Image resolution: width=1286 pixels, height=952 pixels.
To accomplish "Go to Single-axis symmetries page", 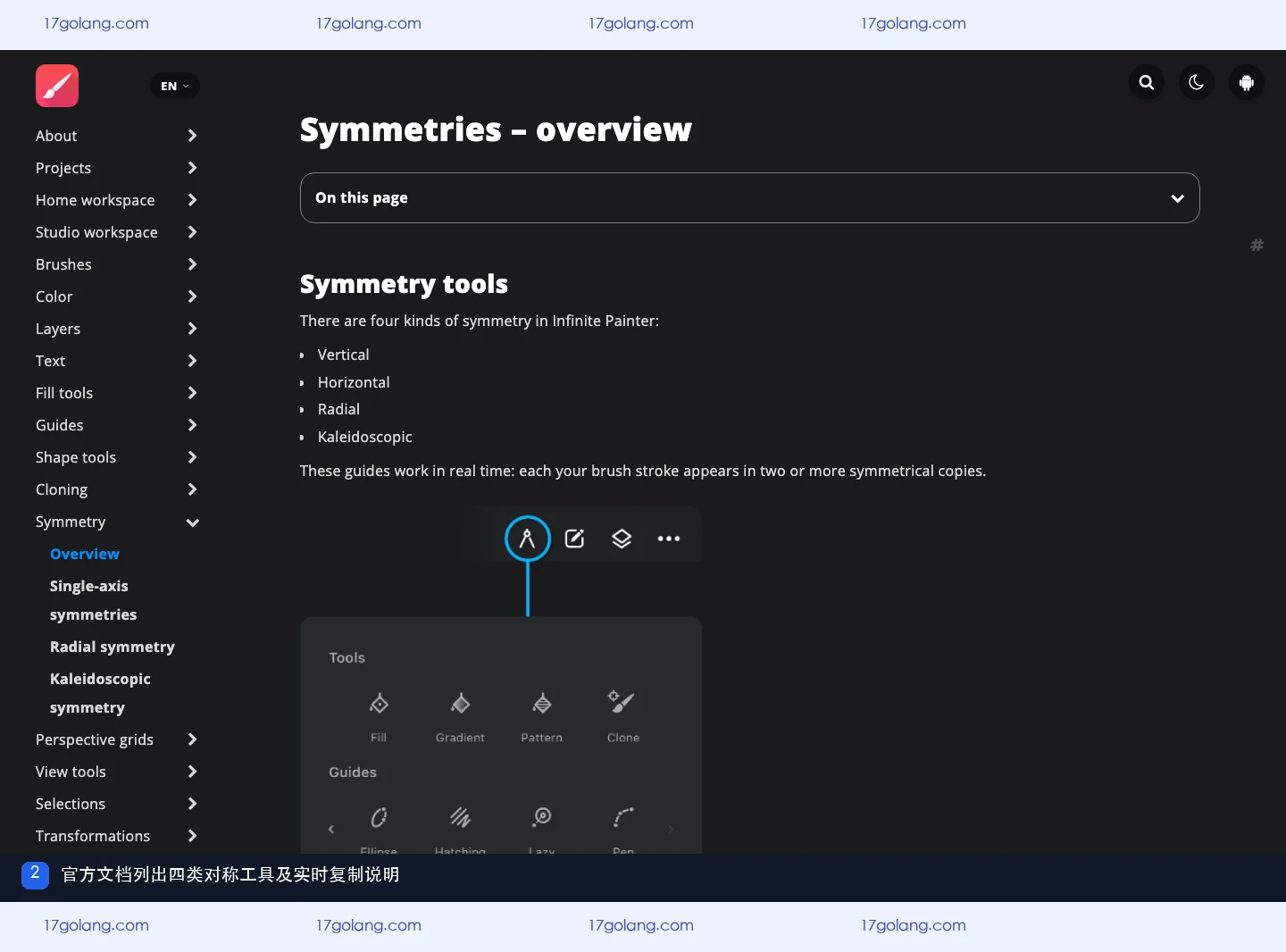I will point(93,600).
